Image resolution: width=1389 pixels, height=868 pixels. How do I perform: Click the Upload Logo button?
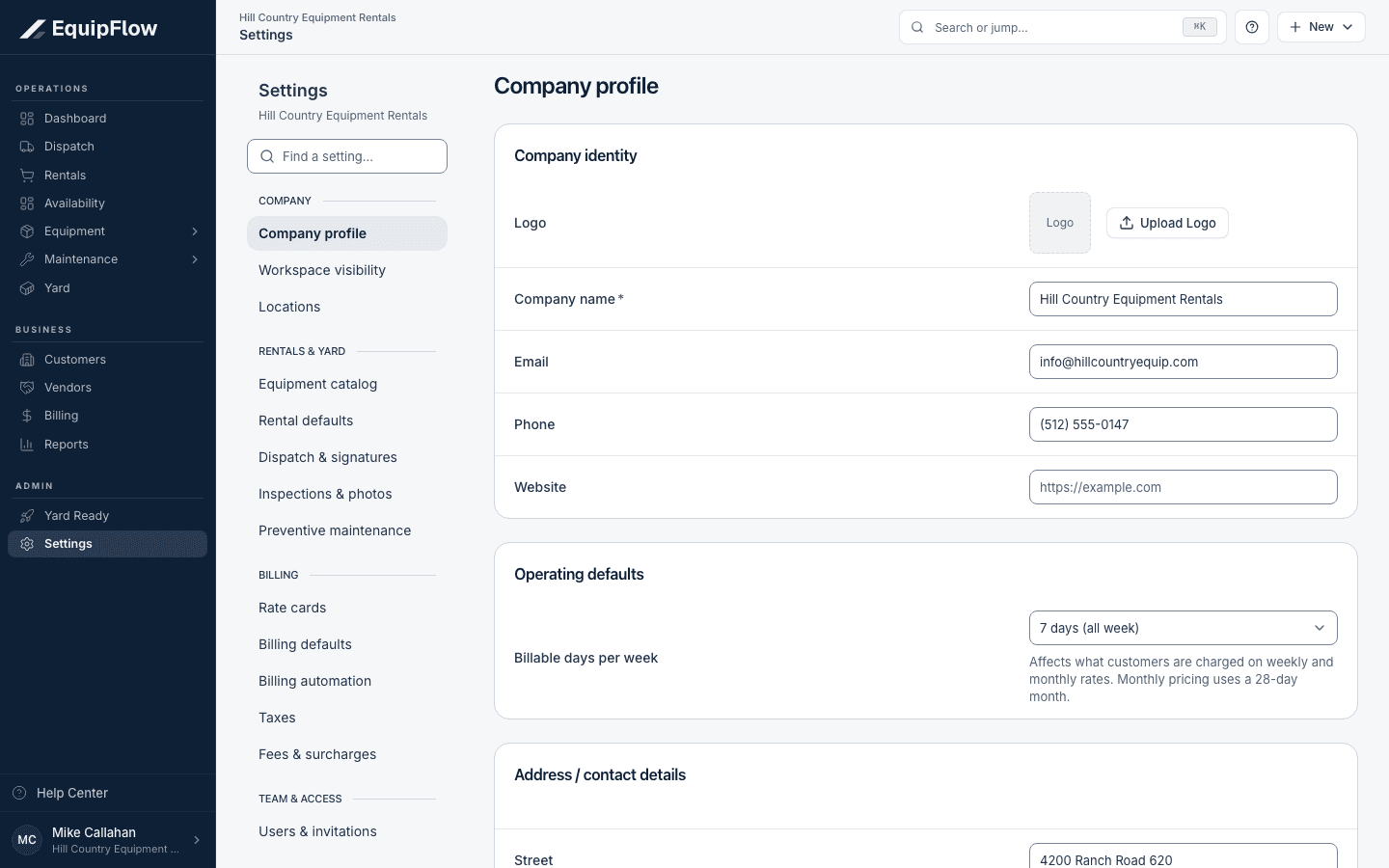tap(1167, 223)
